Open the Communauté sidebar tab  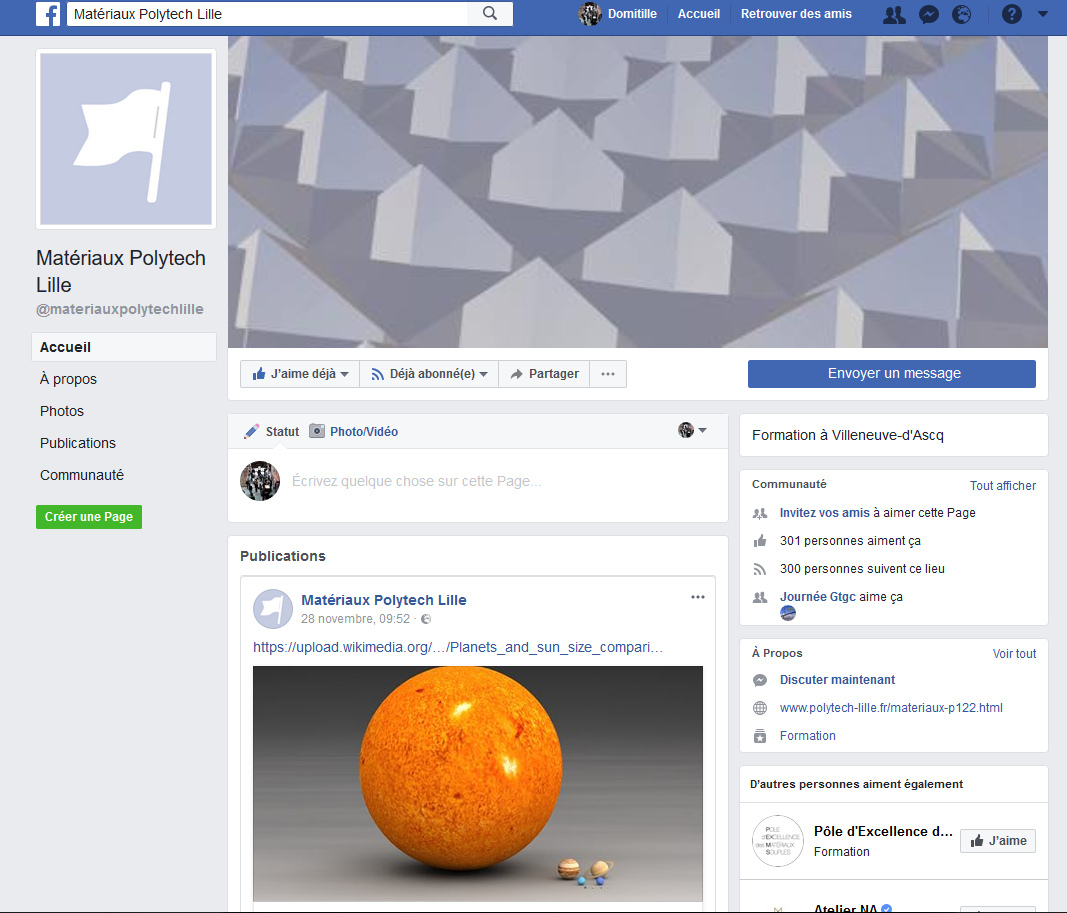click(82, 475)
